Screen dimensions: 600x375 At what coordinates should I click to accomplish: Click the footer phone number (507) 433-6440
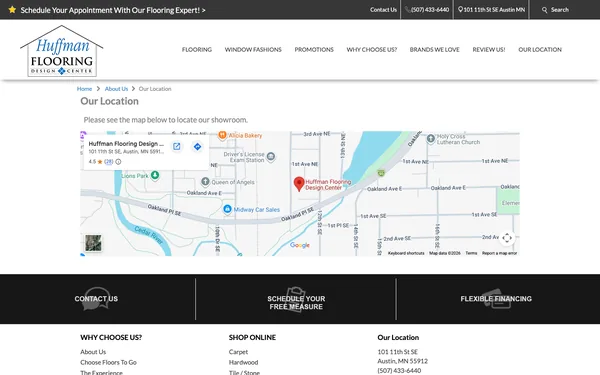point(399,370)
